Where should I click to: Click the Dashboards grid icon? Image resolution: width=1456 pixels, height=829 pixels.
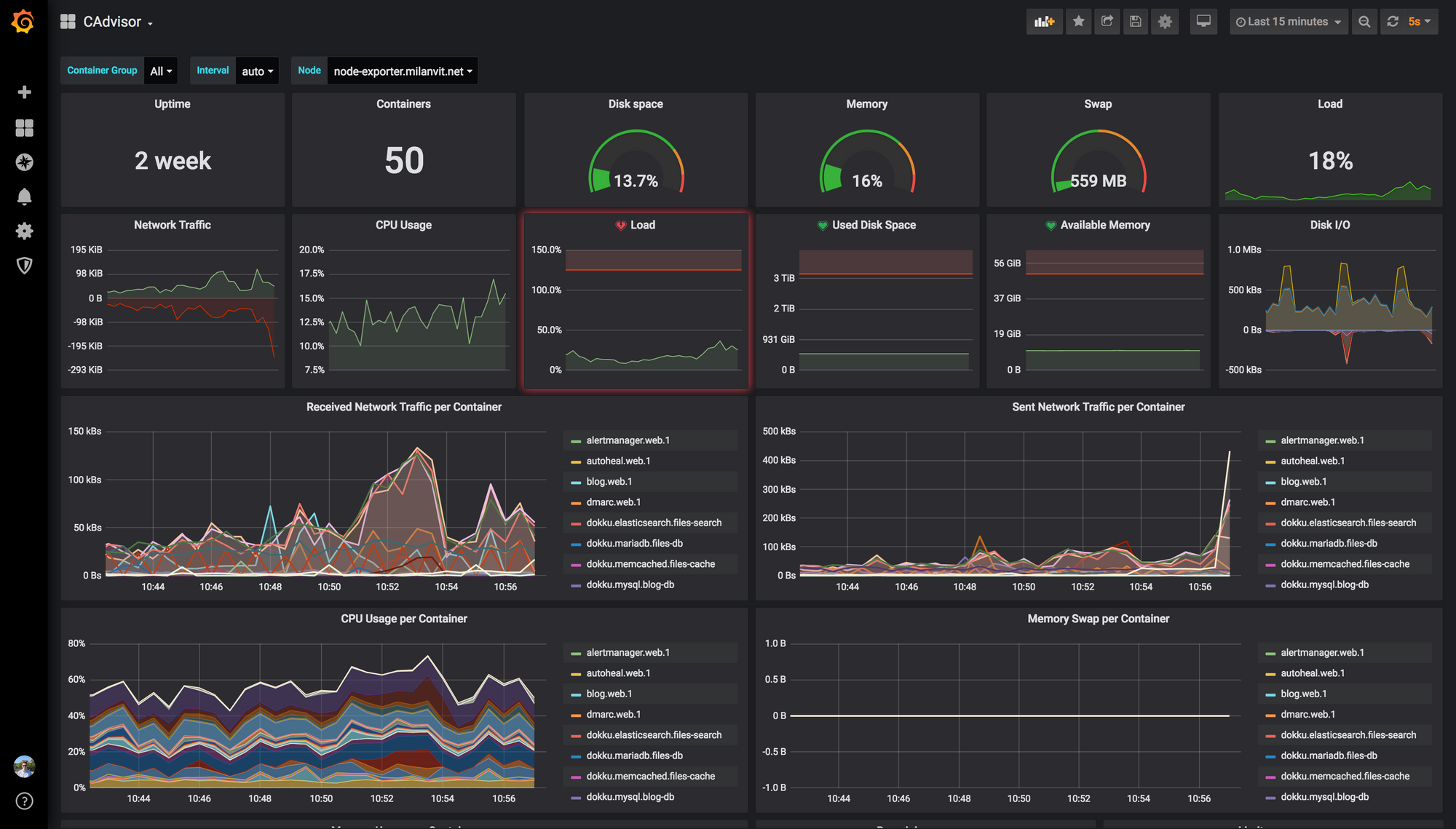pos(23,127)
